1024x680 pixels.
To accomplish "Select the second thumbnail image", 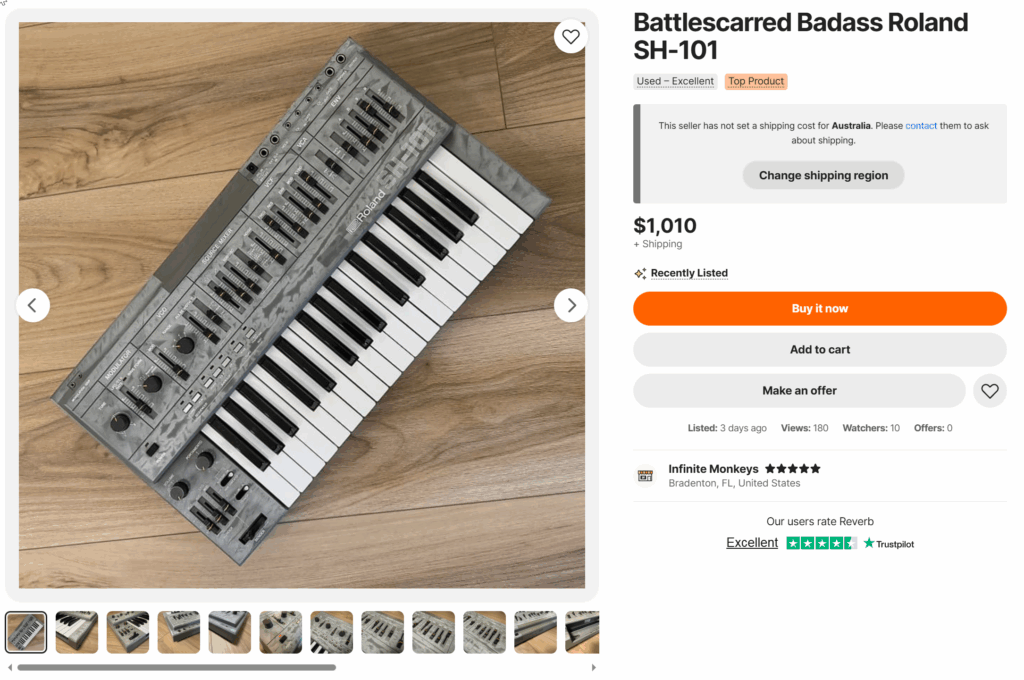I will click(77, 632).
